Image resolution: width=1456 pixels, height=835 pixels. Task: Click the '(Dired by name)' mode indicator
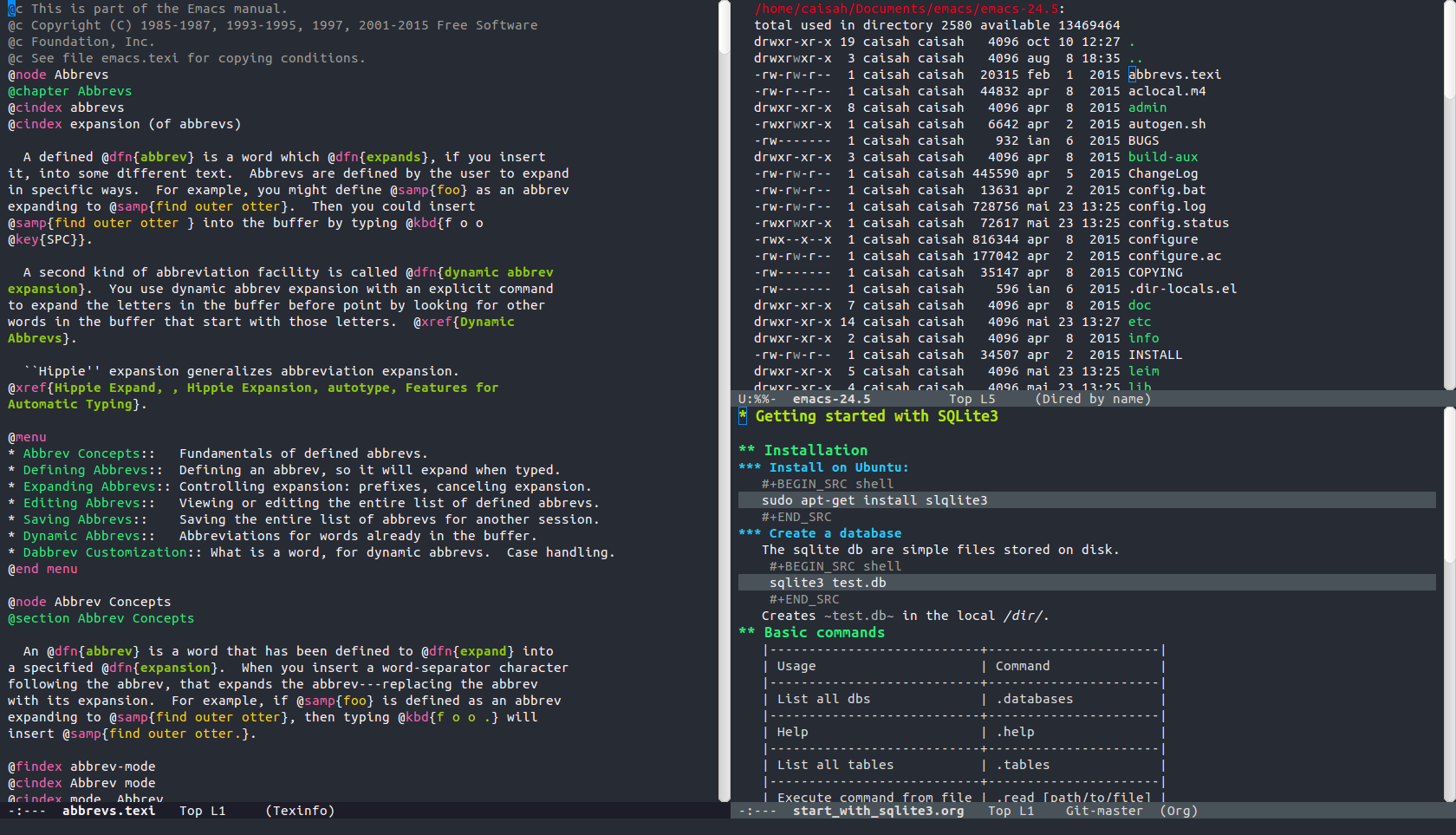click(1093, 399)
